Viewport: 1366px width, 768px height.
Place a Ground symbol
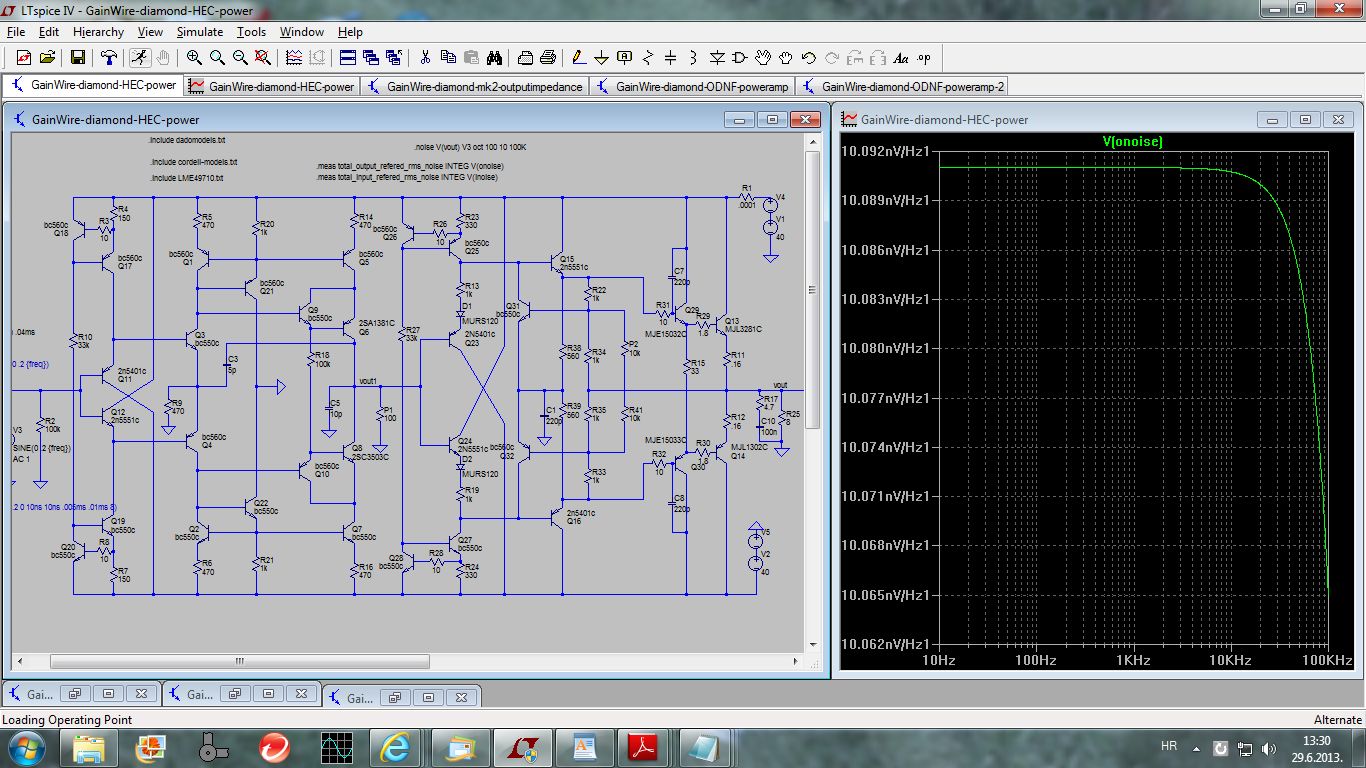[602, 57]
